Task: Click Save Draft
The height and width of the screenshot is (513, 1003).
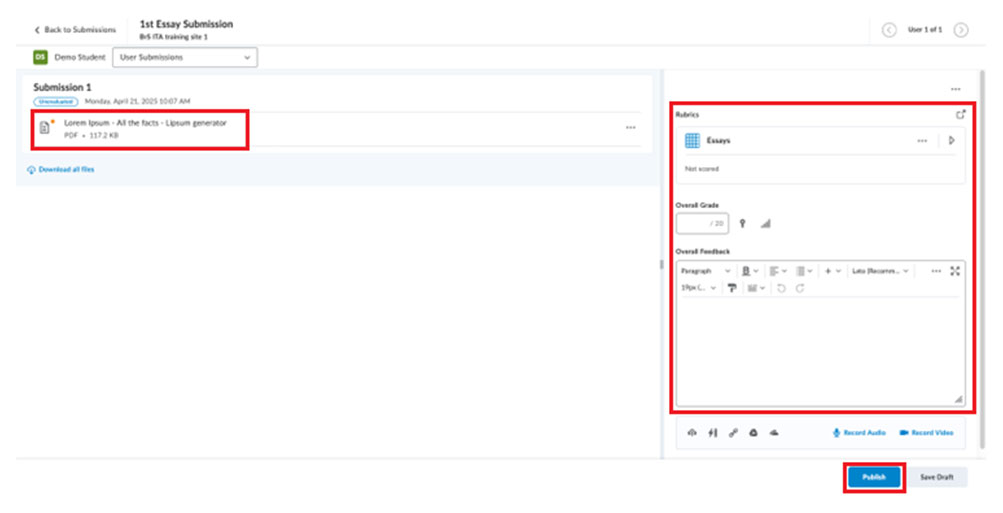Action: pos(936,477)
